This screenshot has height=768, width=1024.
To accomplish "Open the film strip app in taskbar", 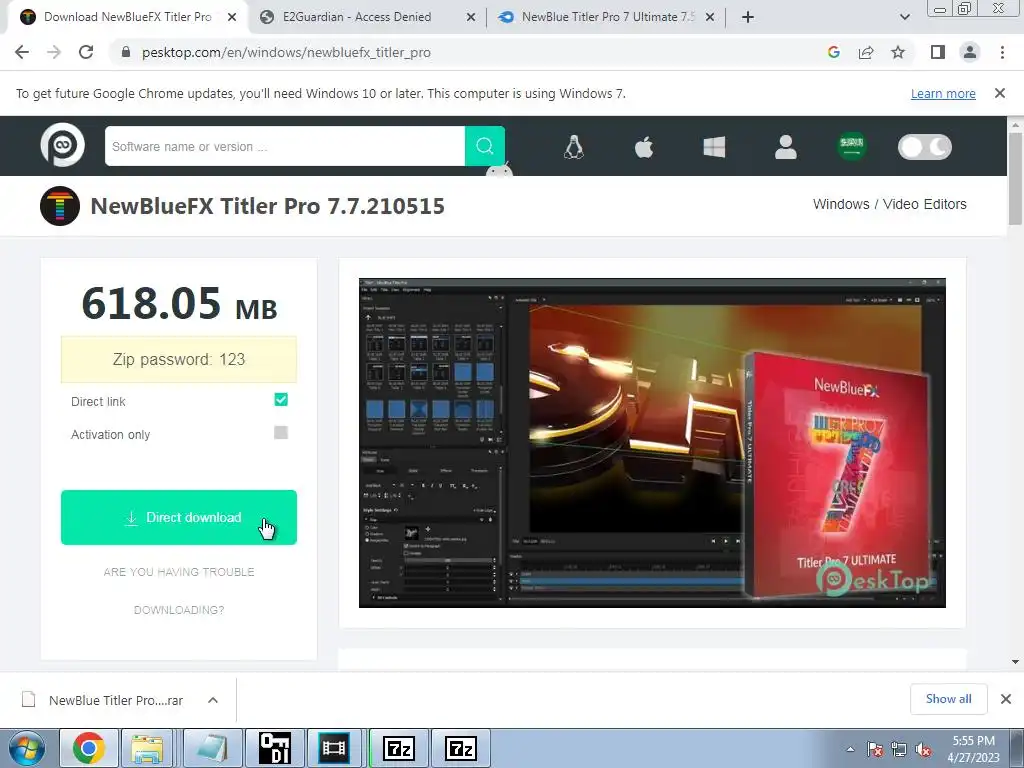I will 334,748.
